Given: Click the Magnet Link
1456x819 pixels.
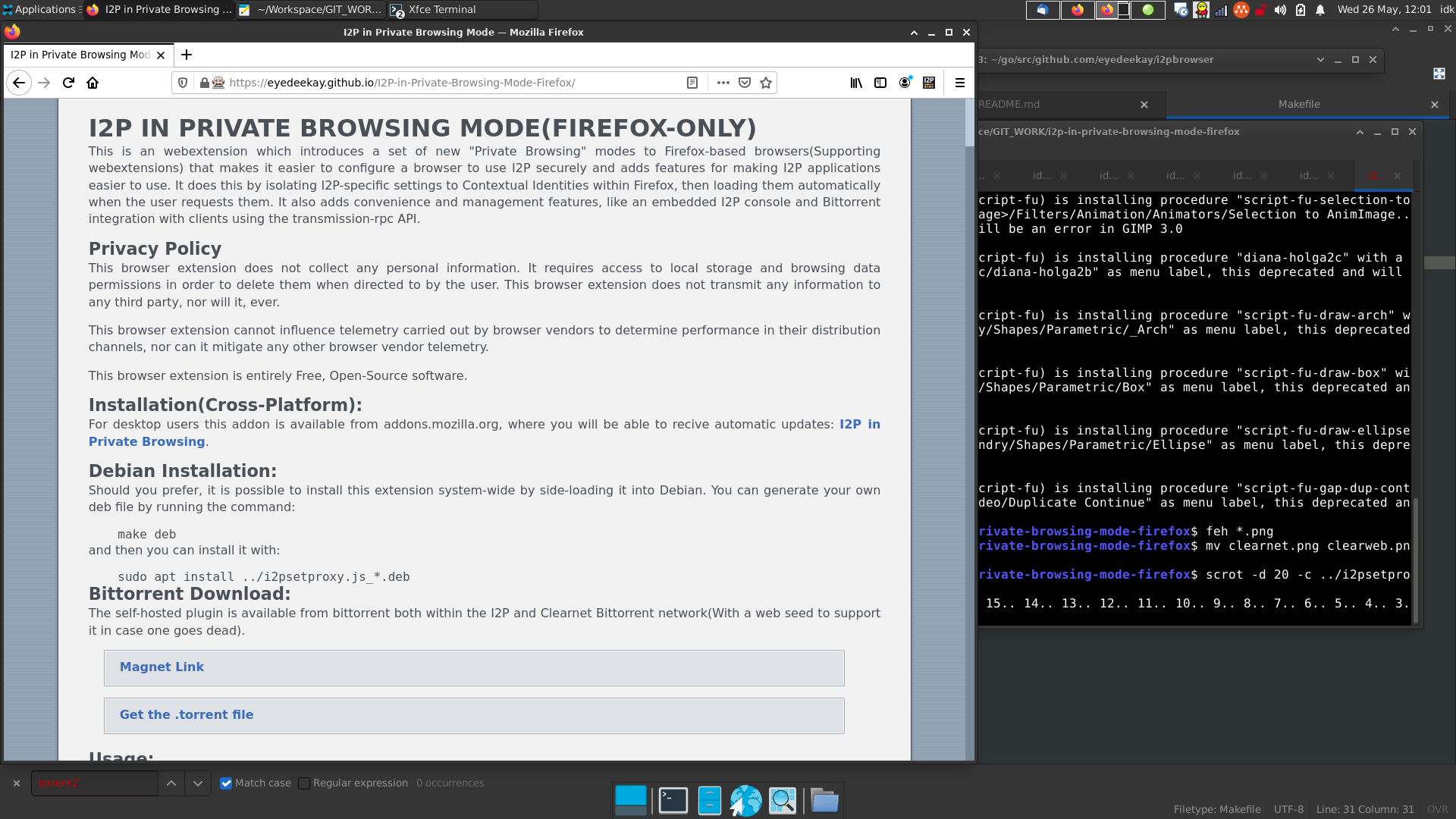Looking at the screenshot, I should 162,667.
